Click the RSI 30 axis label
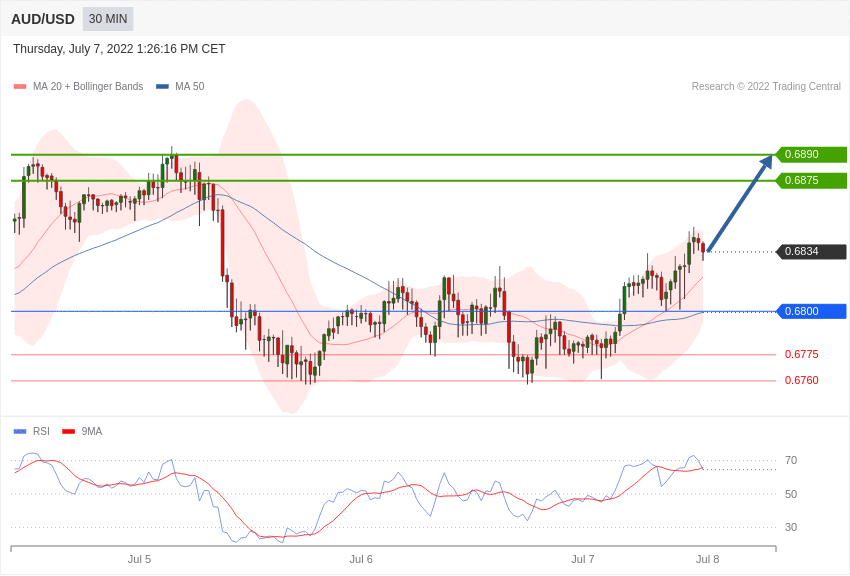This screenshot has width=850, height=576. [791, 527]
